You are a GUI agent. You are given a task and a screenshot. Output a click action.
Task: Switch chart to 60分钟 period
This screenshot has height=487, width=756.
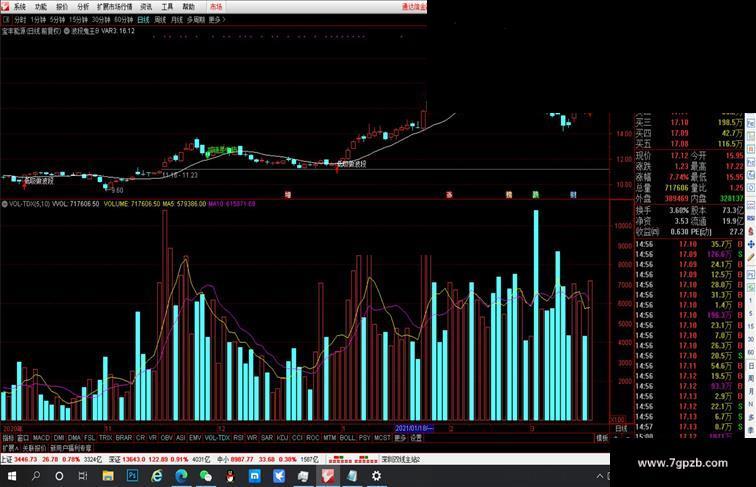pyautogui.click(x=123, y=20)
